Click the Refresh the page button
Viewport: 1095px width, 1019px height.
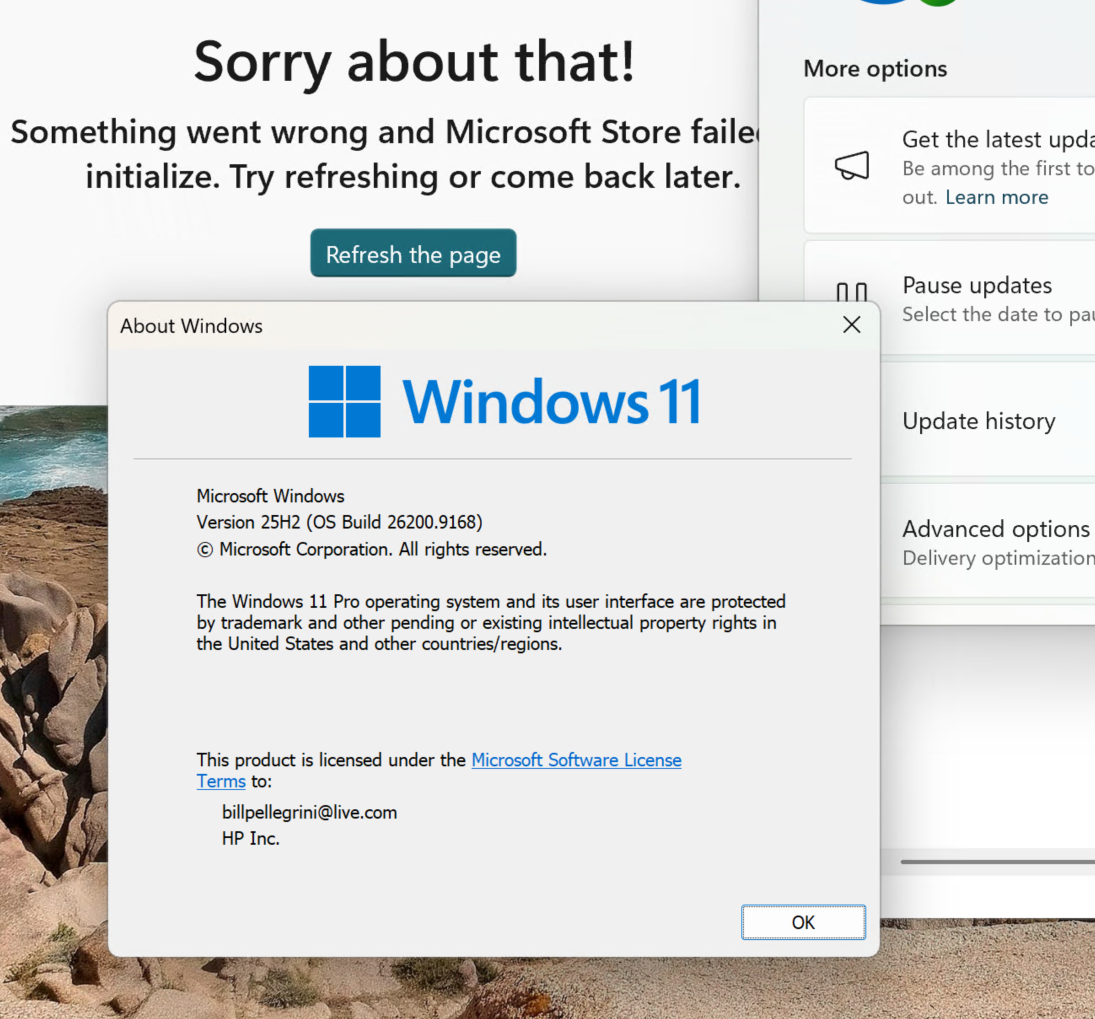click(x=413, y=253)
